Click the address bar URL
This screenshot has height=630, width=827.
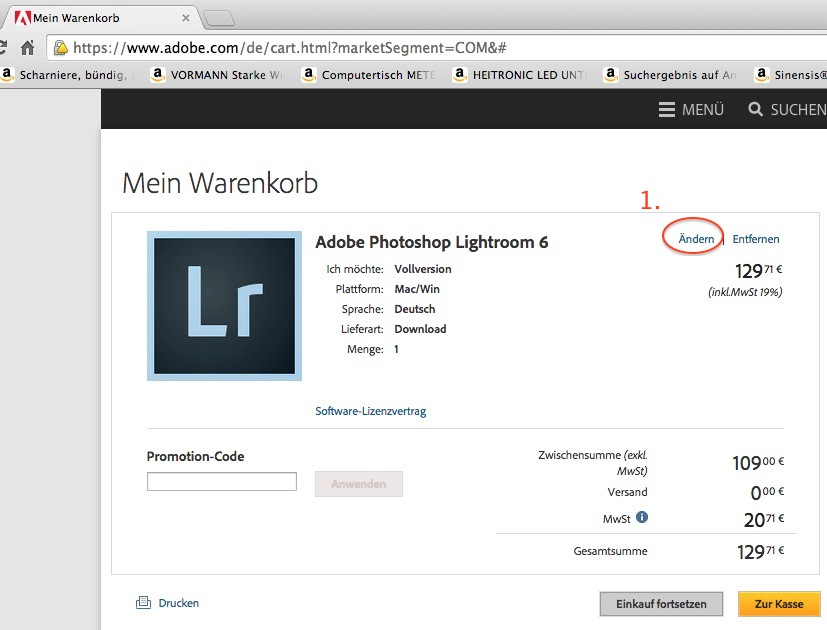[290, 48]
